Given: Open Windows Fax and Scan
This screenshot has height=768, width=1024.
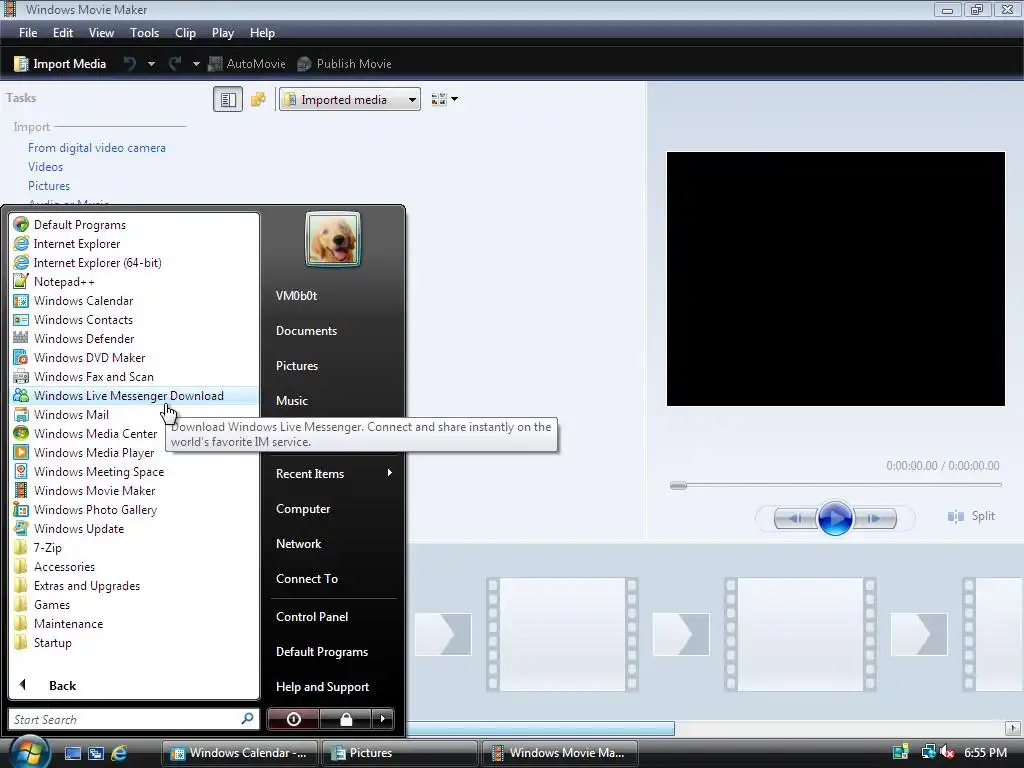Looking at the screenshot, I should (x=135, y=376).
